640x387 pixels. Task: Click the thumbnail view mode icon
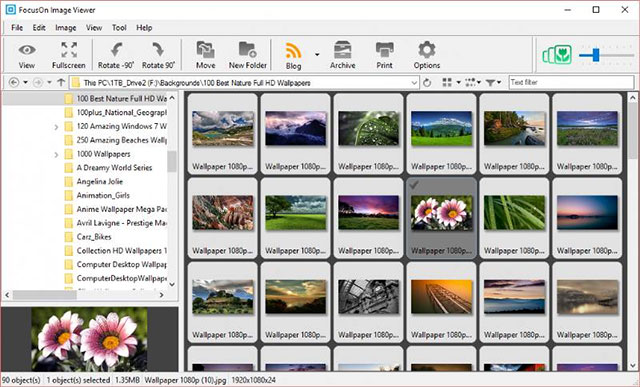point(447,82)
